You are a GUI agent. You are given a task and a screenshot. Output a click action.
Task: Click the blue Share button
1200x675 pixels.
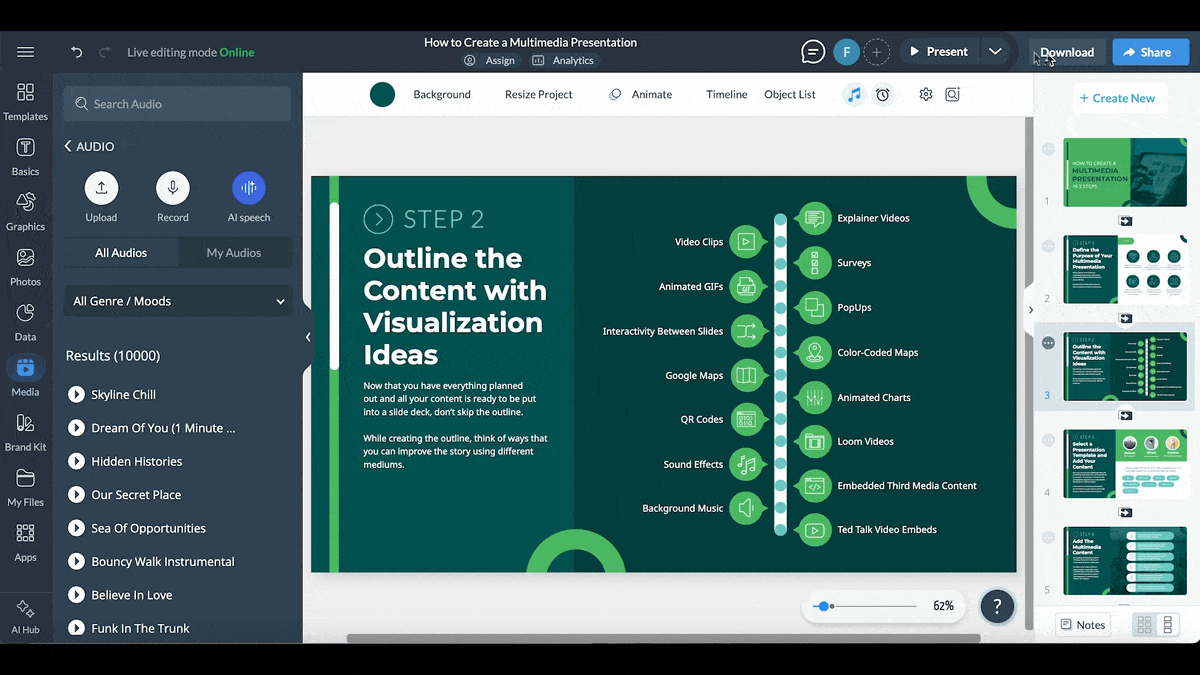click(1151, 52)
